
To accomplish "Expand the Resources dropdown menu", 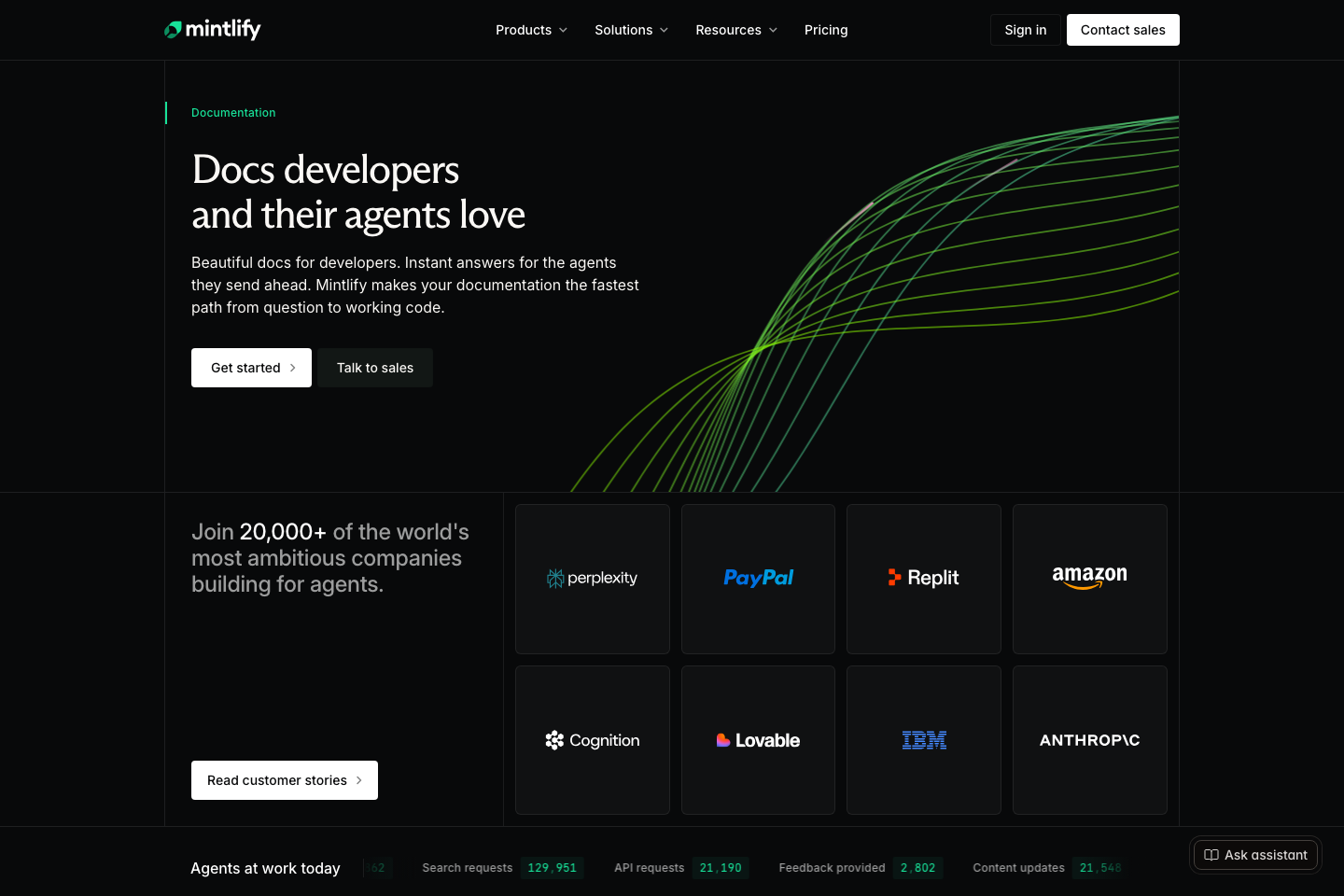I will [736, 30].
